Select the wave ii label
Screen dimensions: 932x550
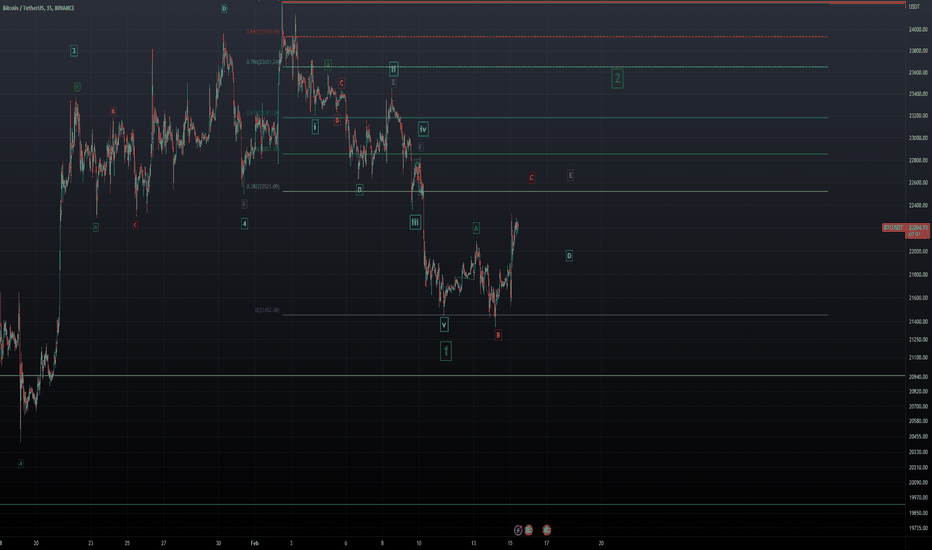(393, 69)
